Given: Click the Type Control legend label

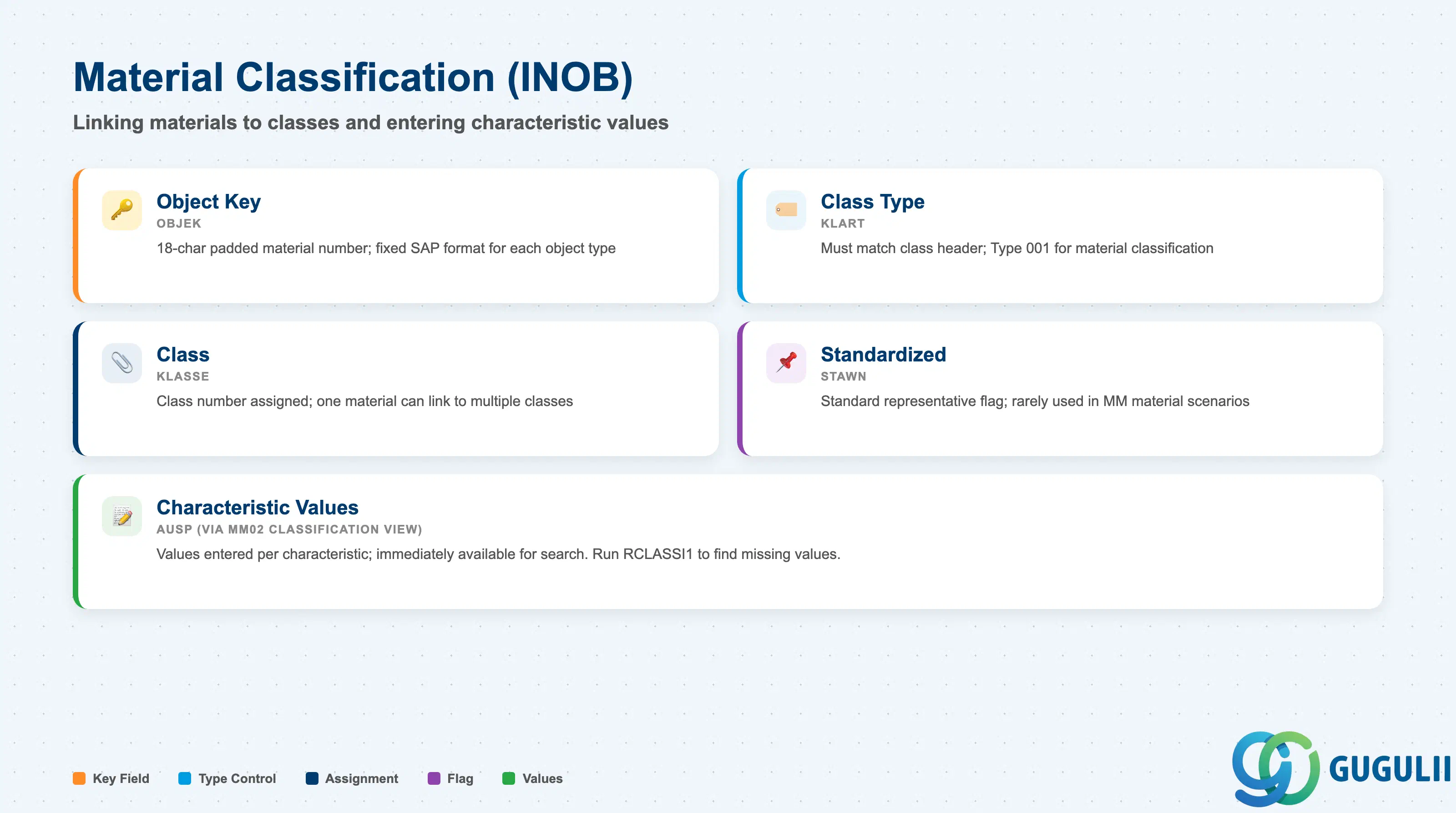Looking at the screenshot, I should click(238, 778).
